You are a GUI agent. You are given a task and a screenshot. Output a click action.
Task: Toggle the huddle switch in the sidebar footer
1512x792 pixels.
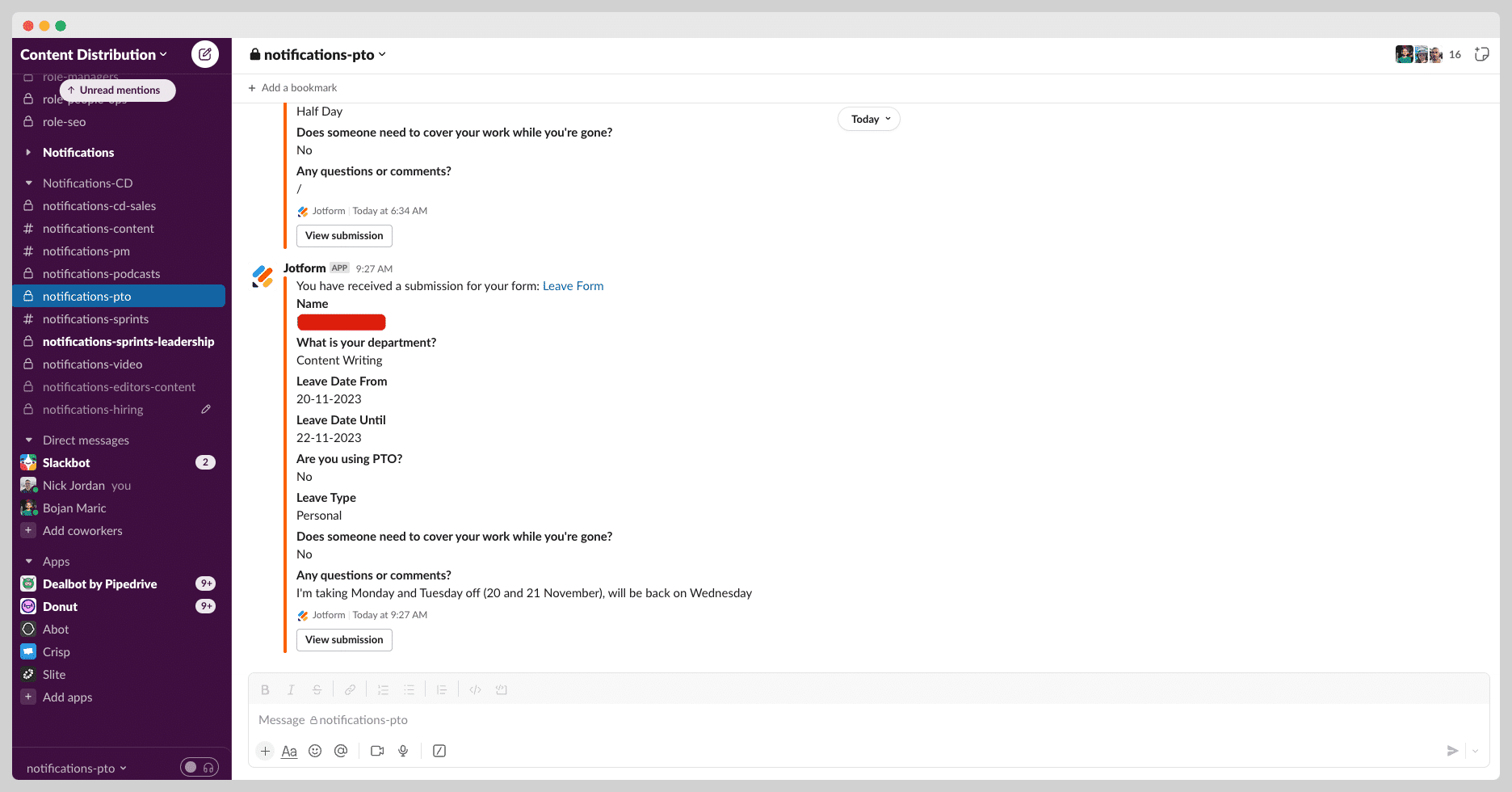point(199,767)
